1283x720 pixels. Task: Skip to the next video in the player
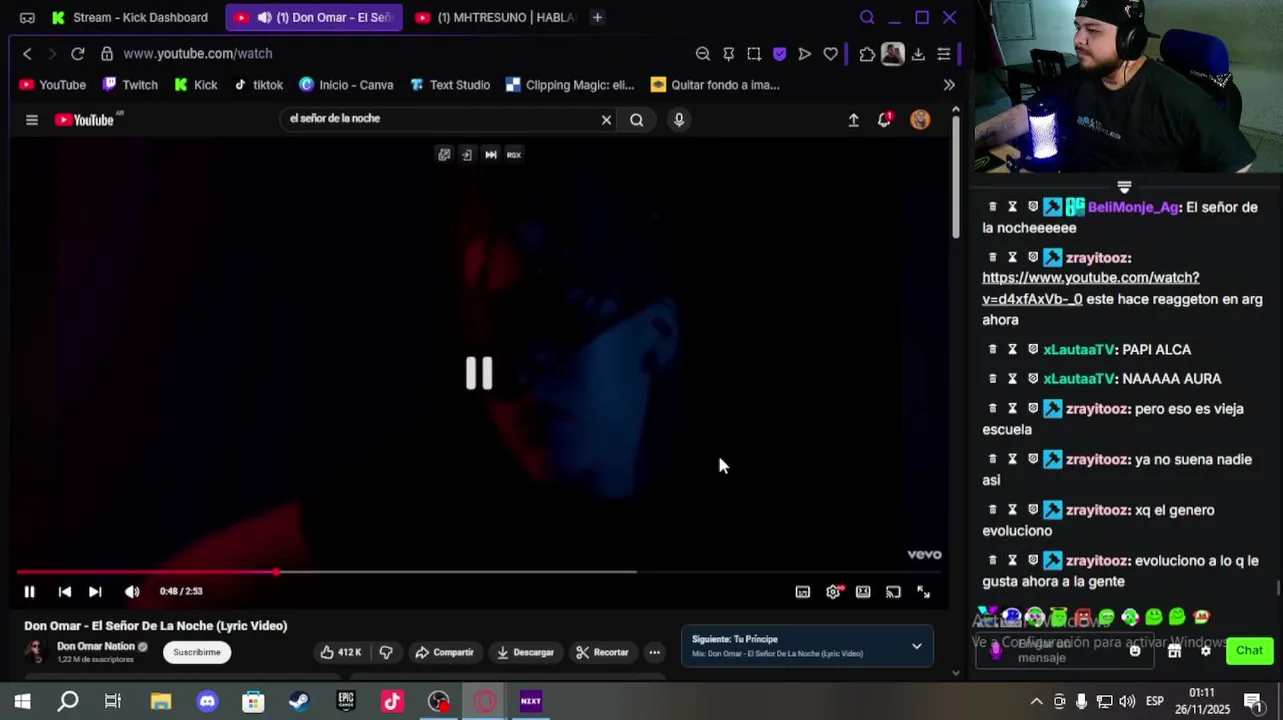pyautogui.click(x=95, y=592)
